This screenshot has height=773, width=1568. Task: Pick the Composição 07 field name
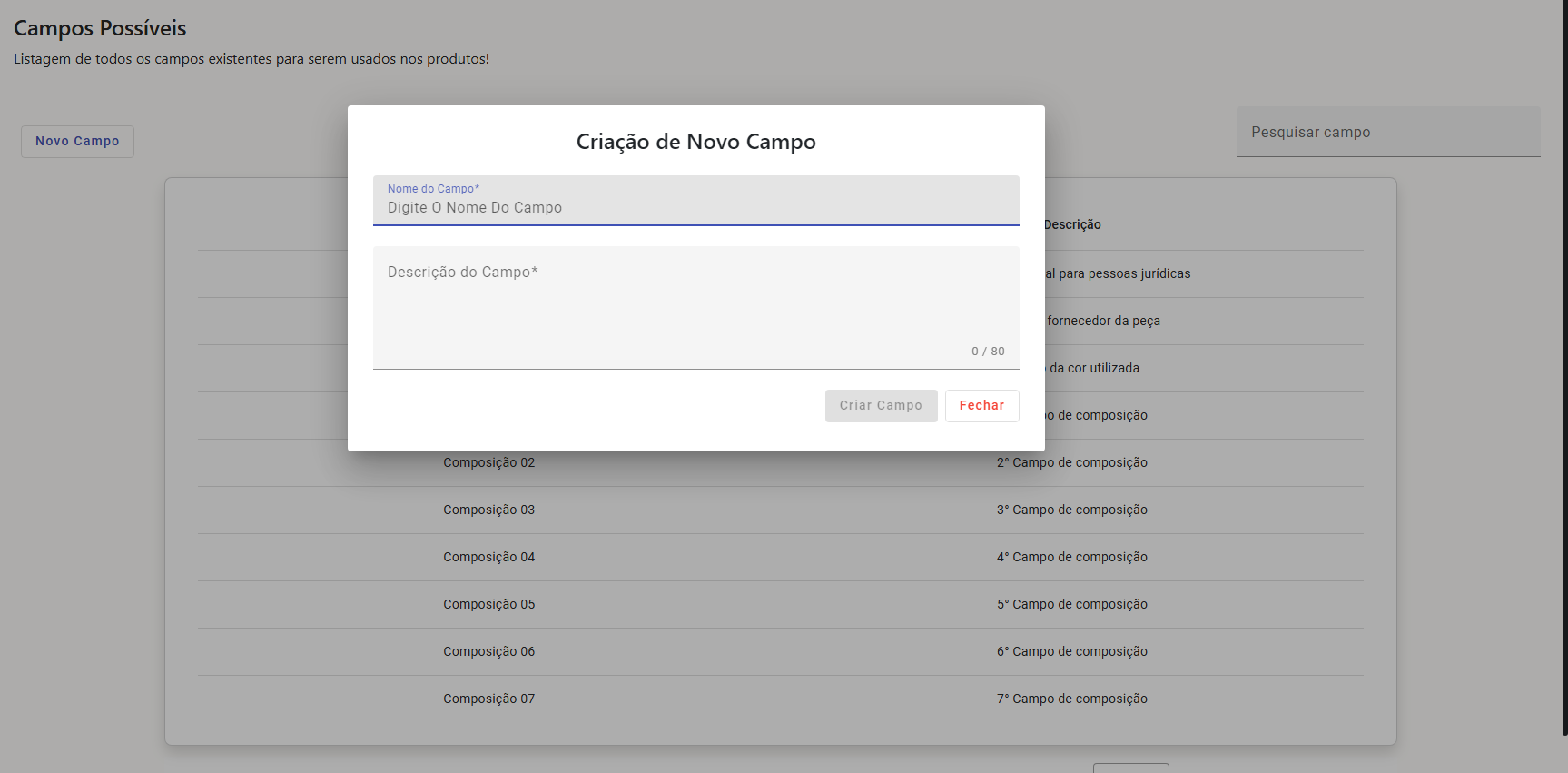488,699
